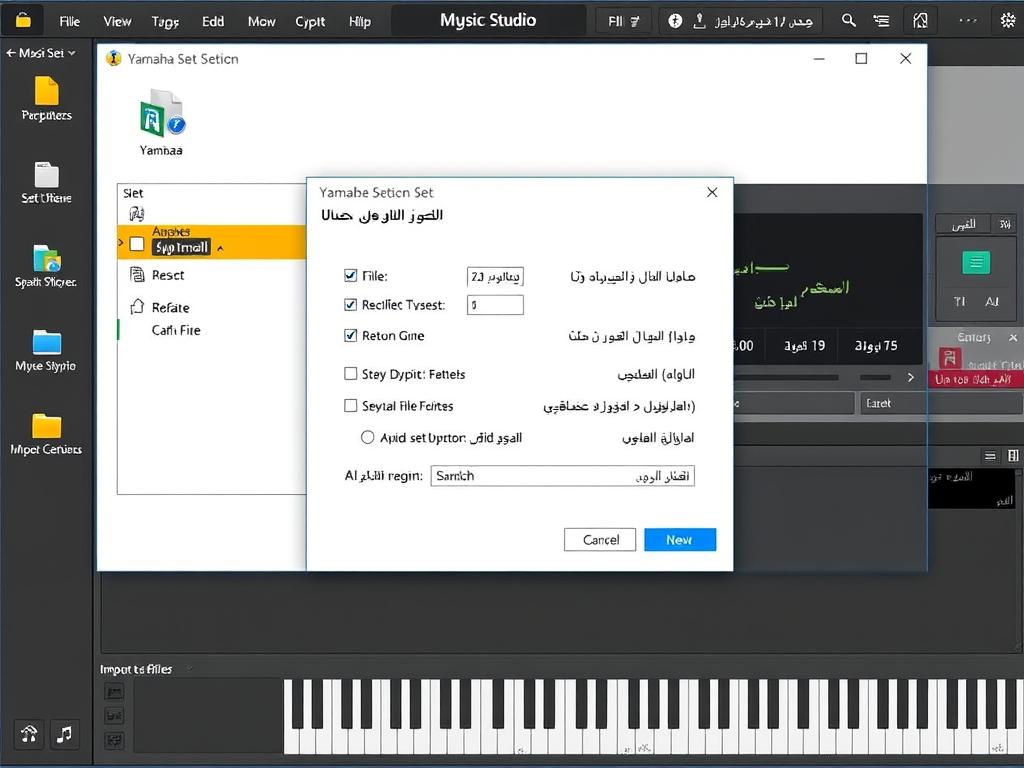Click the upload export icon in top bar

[x=699, y=21]
